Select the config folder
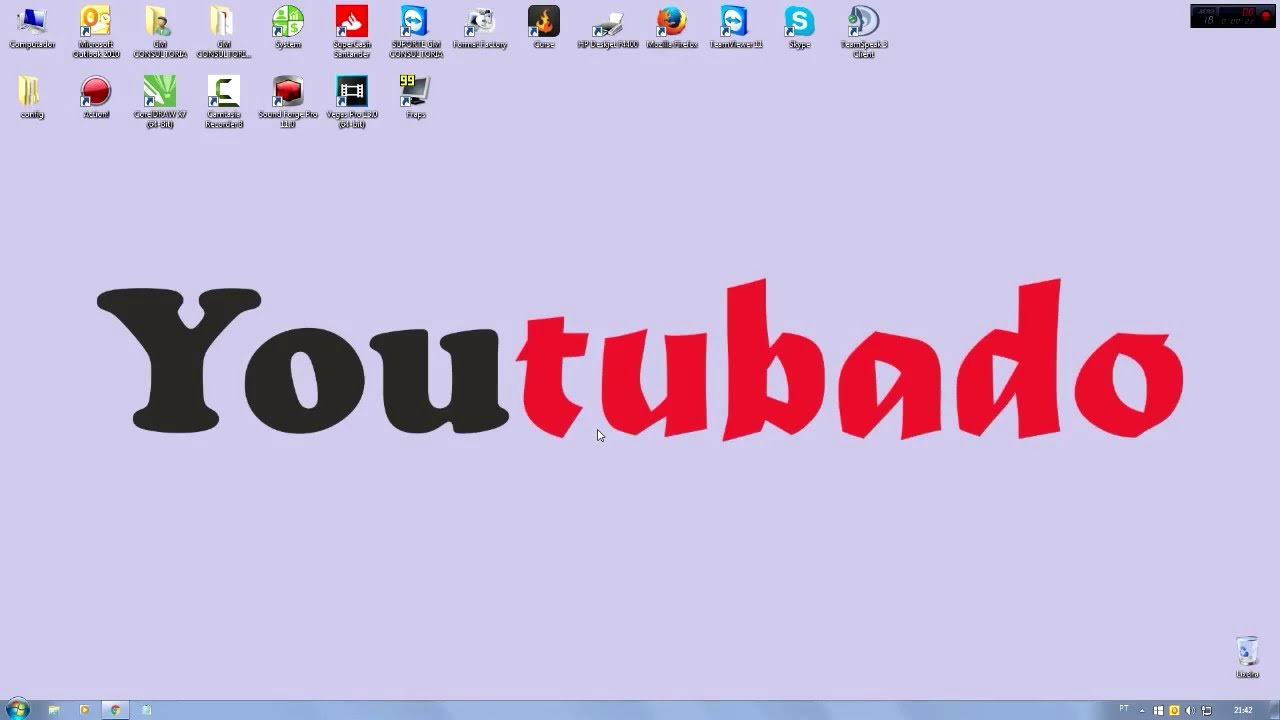Viewport: 1280px width, 720px height. point(32,98)
